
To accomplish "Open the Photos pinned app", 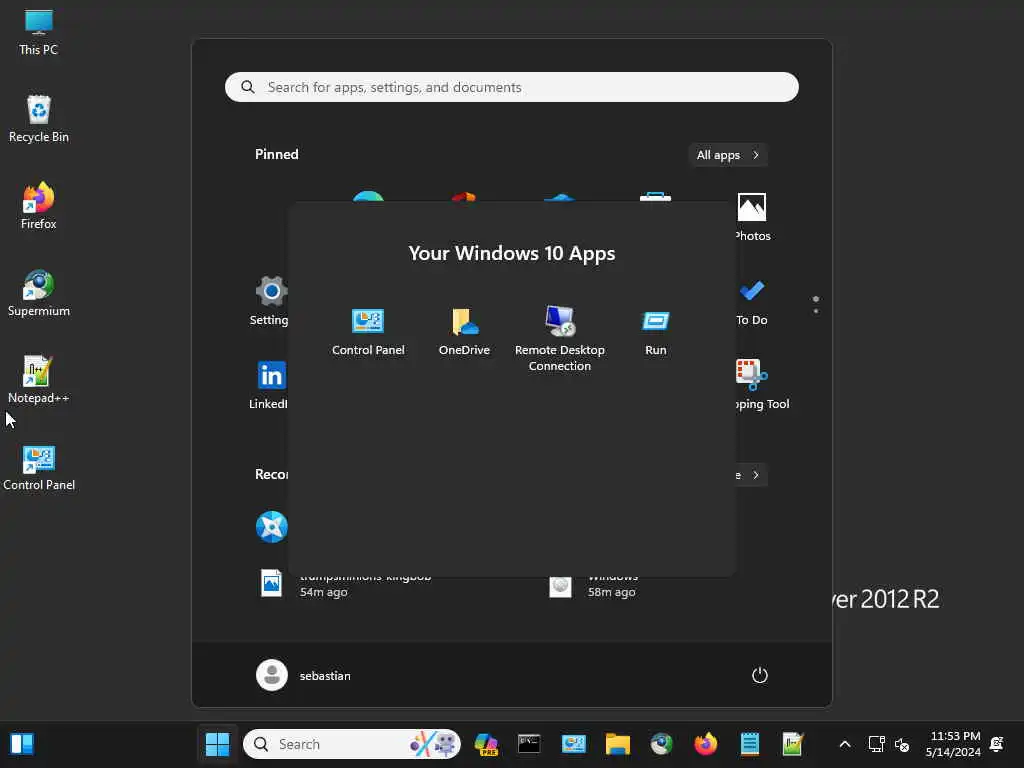I will tap(752, 217).
